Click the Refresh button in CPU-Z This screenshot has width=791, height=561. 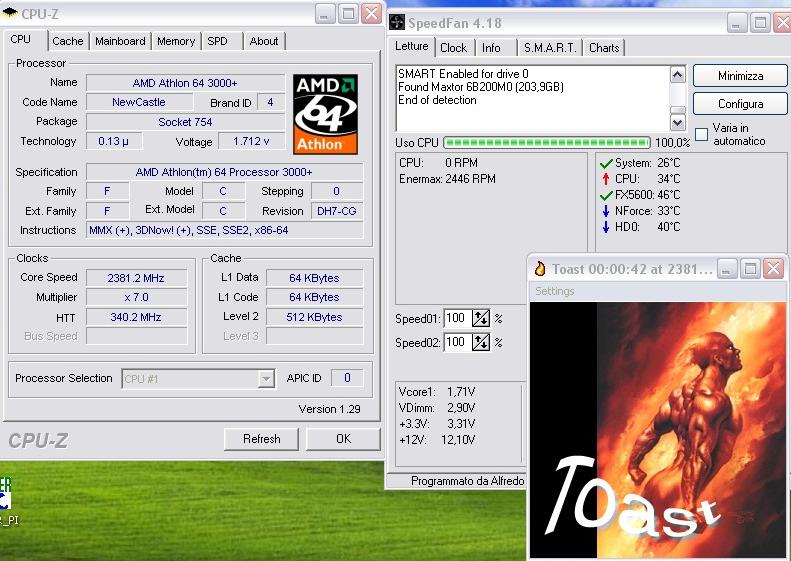261,439
